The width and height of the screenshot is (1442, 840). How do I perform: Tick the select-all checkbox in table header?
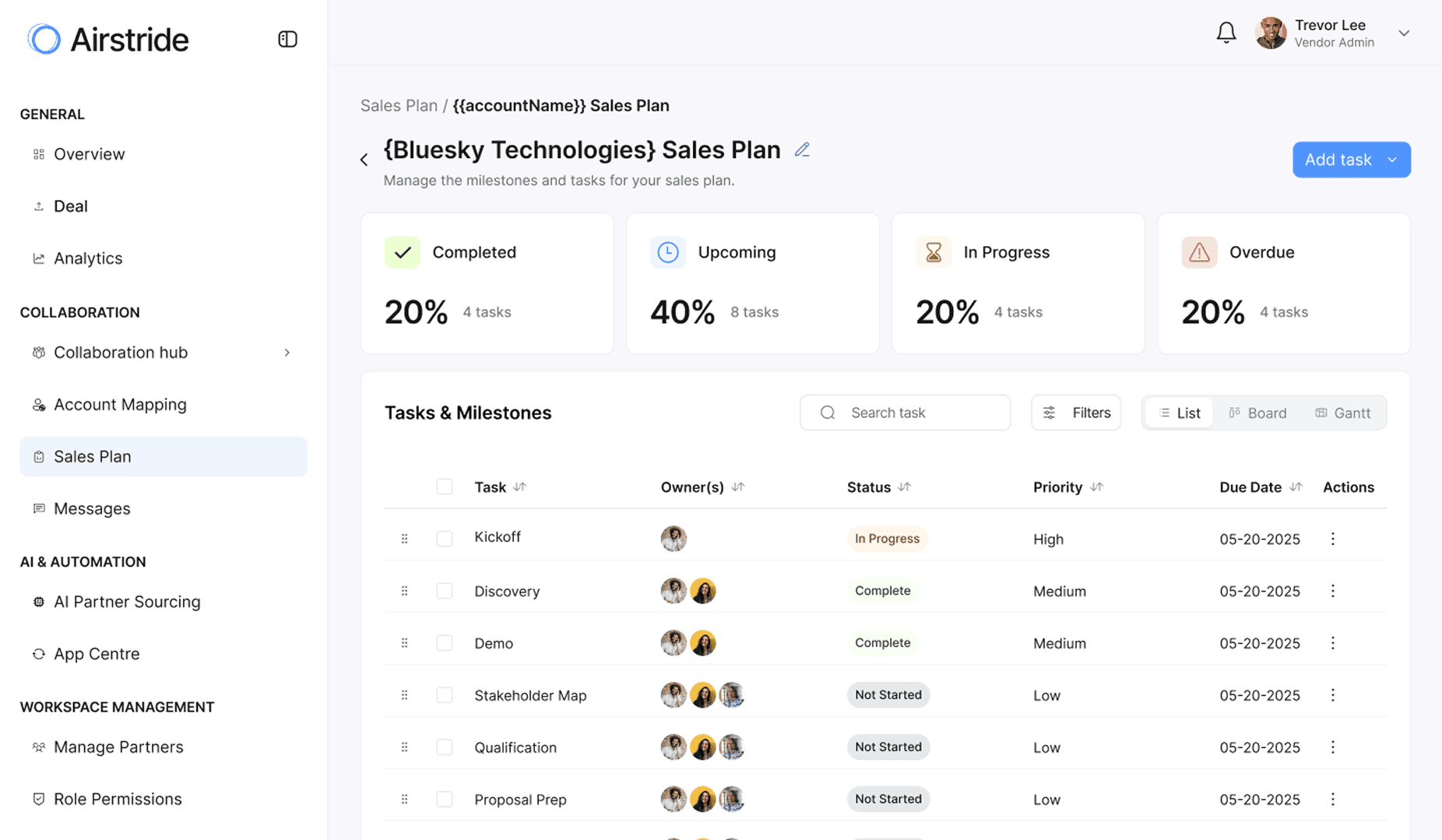pos(445,486)
